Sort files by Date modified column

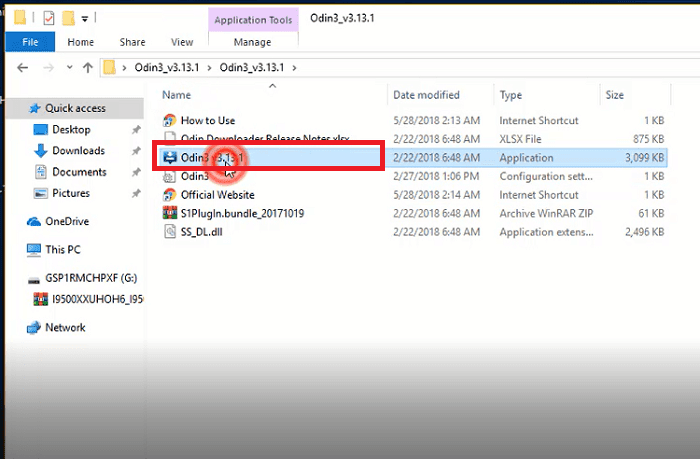(426, 95)
